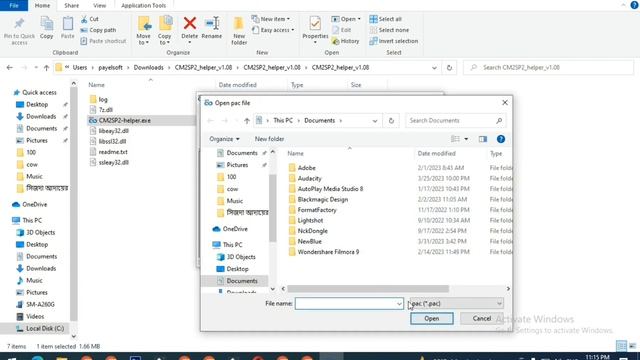Refresh the Open pac file dialog
Image resolution: width=640 pixels, height=360 pixels.
[391, 121]
